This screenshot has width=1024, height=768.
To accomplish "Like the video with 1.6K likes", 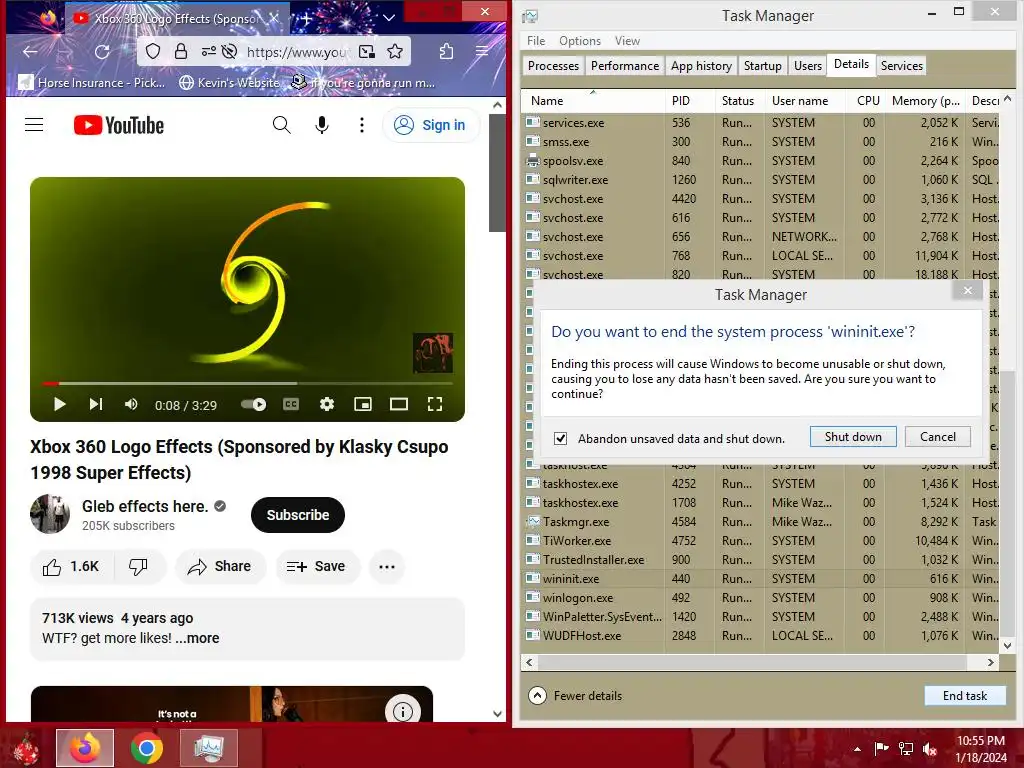I will click(72, 566).
